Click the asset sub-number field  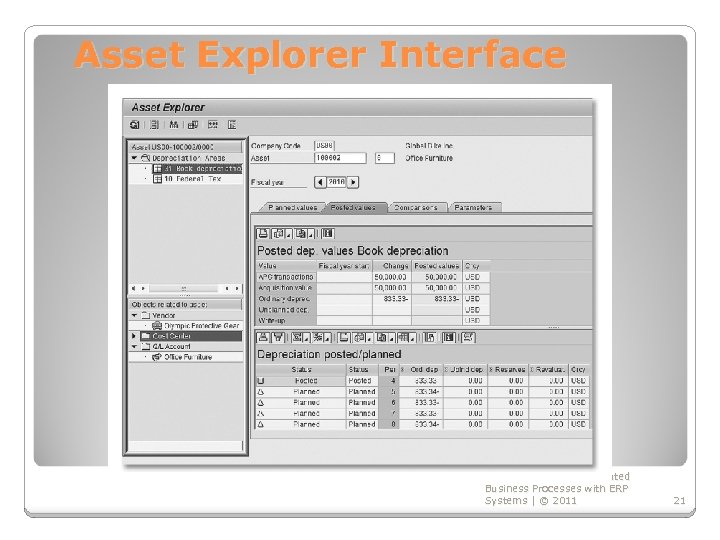point(385,158)
